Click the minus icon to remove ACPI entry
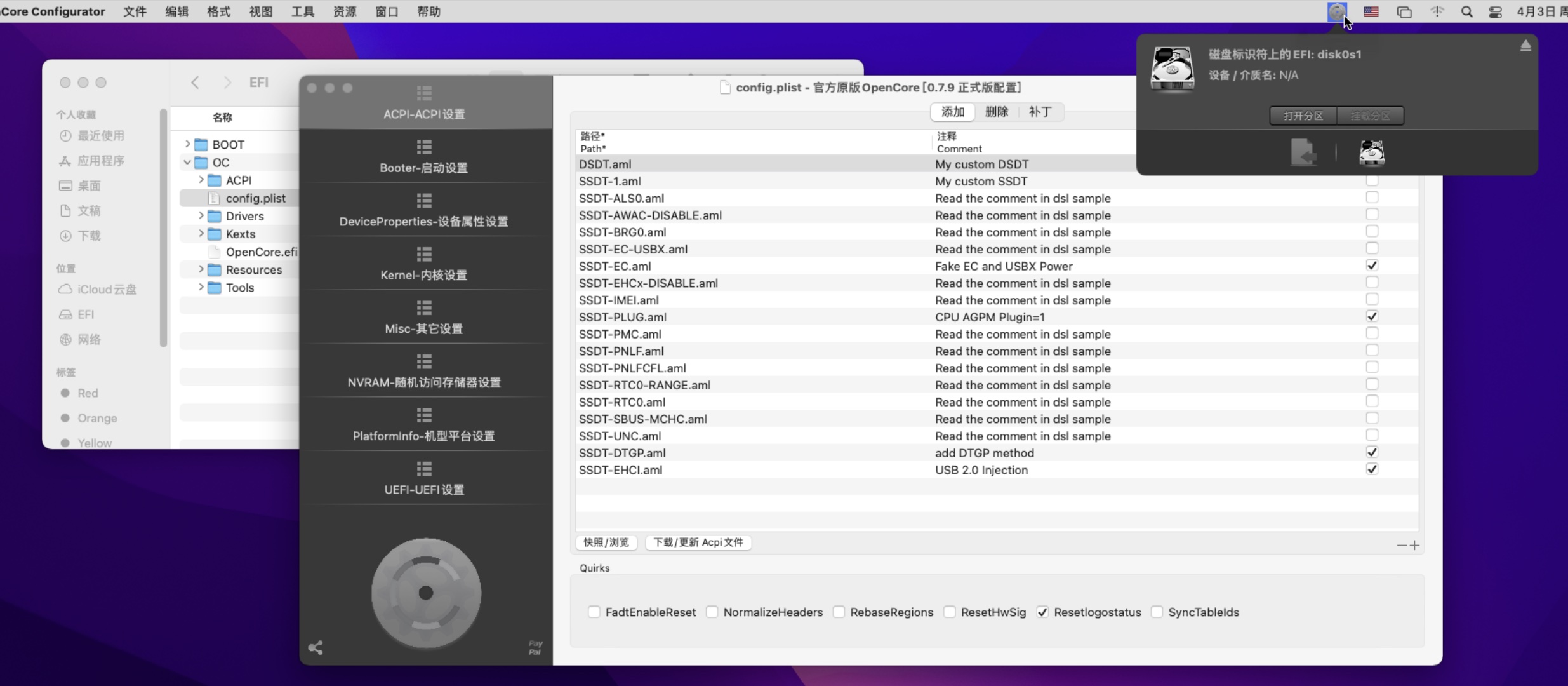 click(x=1402, y=545)
